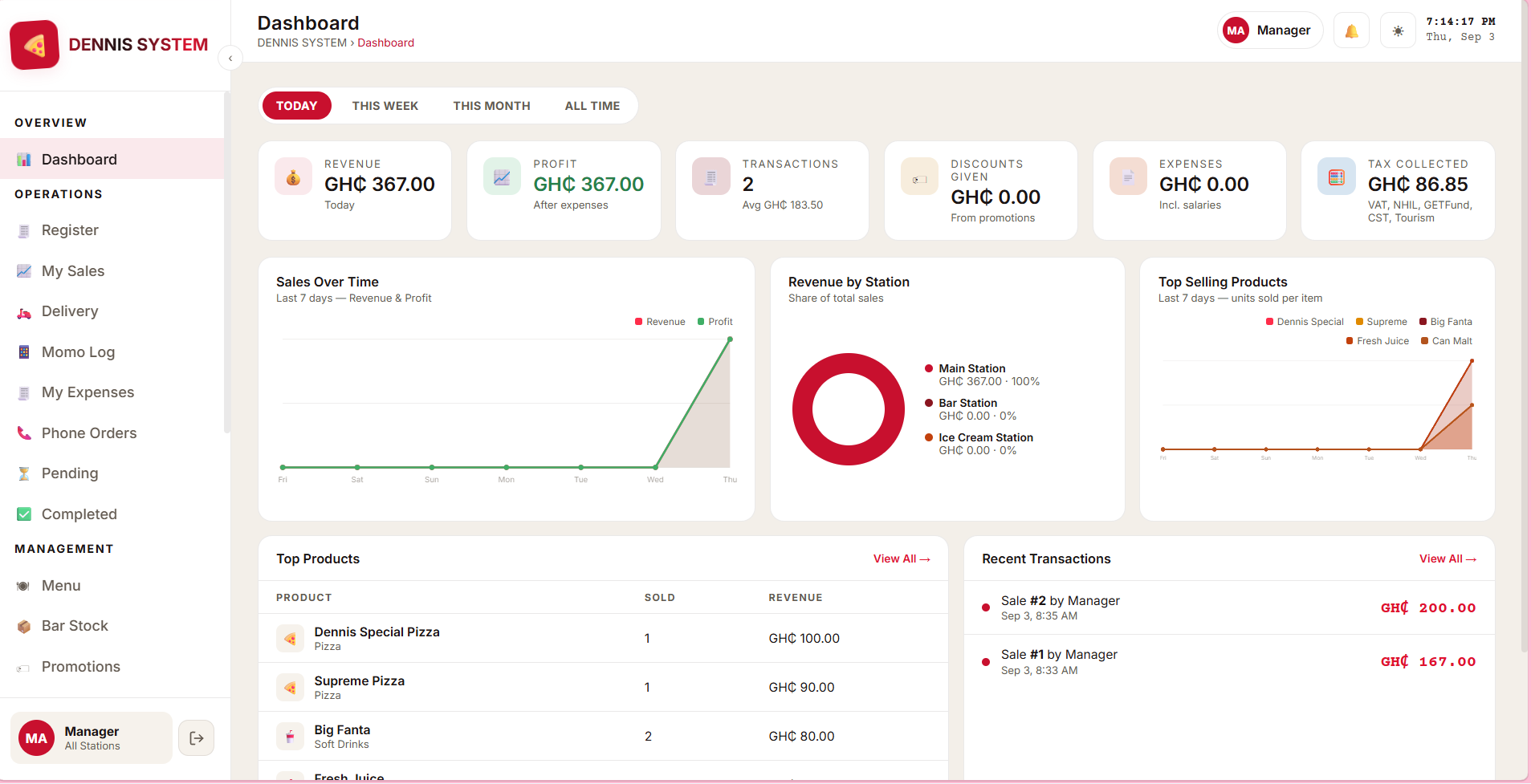The image size is (1531, 784).
Task: Click the Pending hourglass icon
Action: click(24, 473)
